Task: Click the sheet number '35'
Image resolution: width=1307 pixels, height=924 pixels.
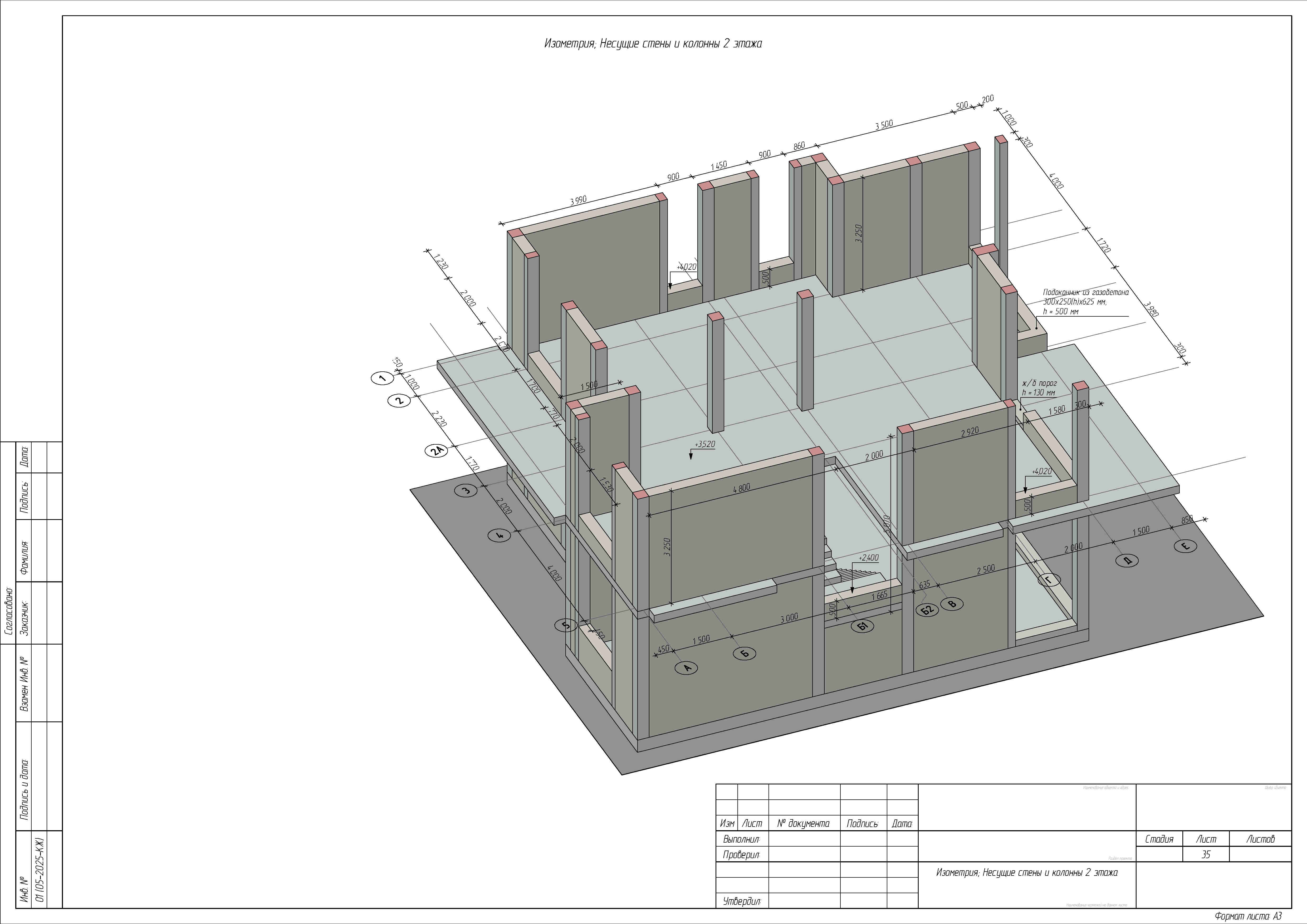Action: [x=1206, y=854]
